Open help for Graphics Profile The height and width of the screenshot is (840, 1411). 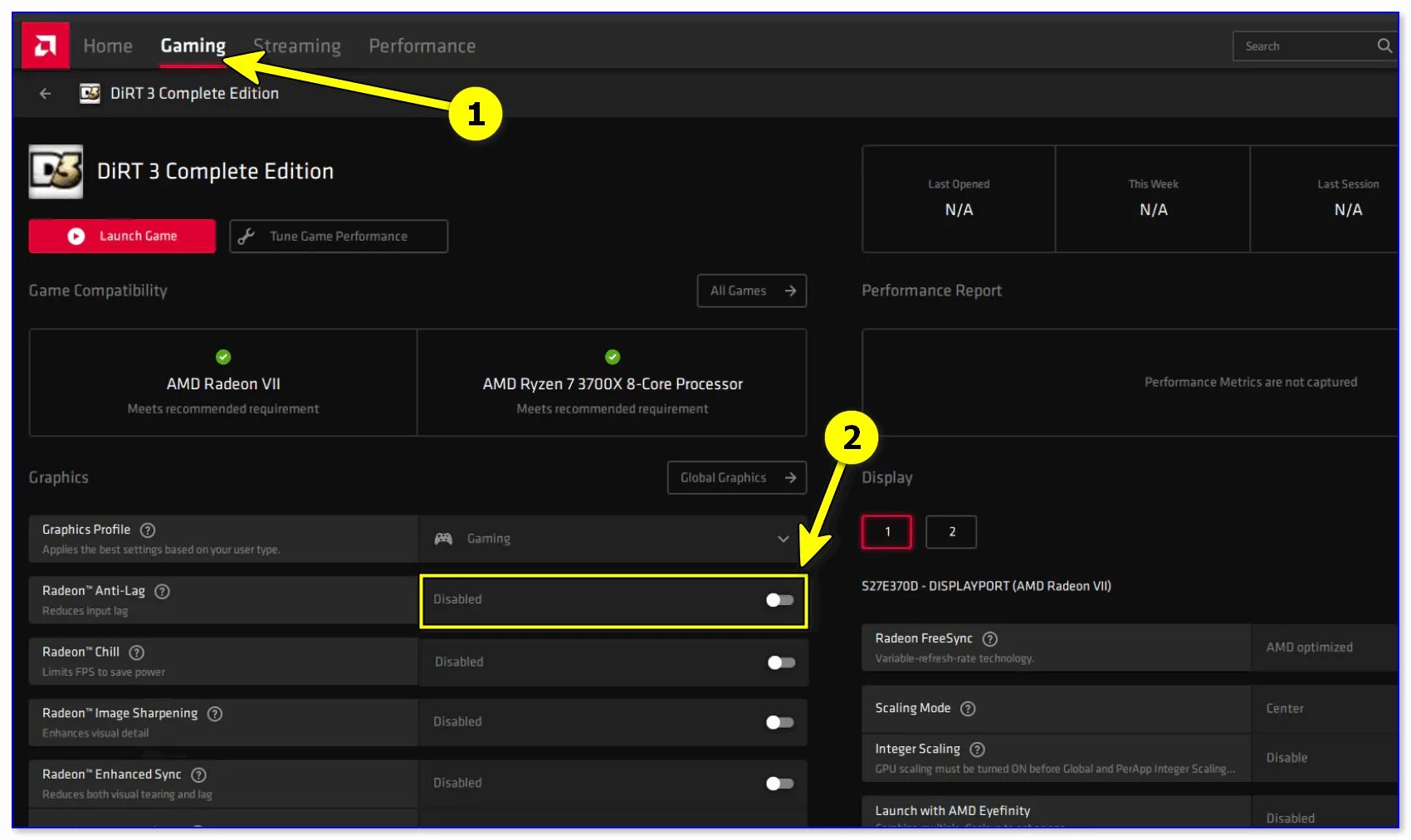point(148,530)
